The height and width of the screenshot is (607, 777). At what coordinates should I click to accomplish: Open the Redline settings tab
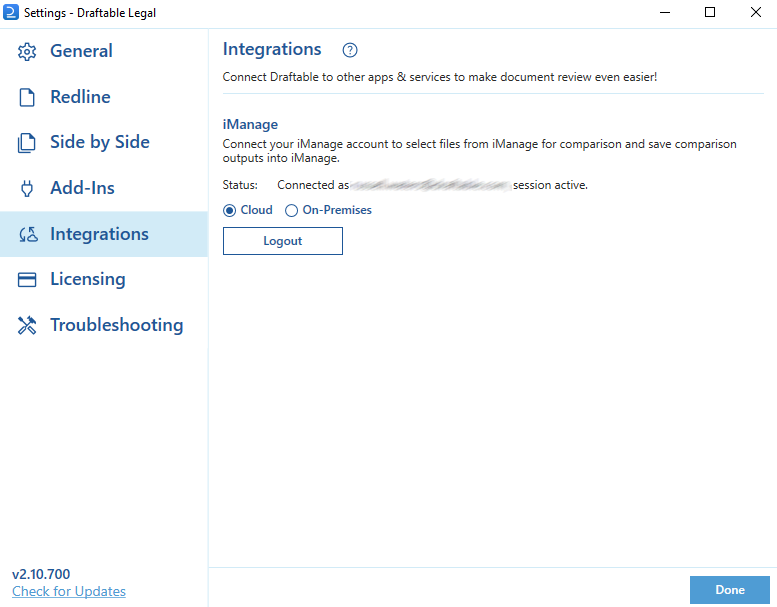click(x=104, y=97)
